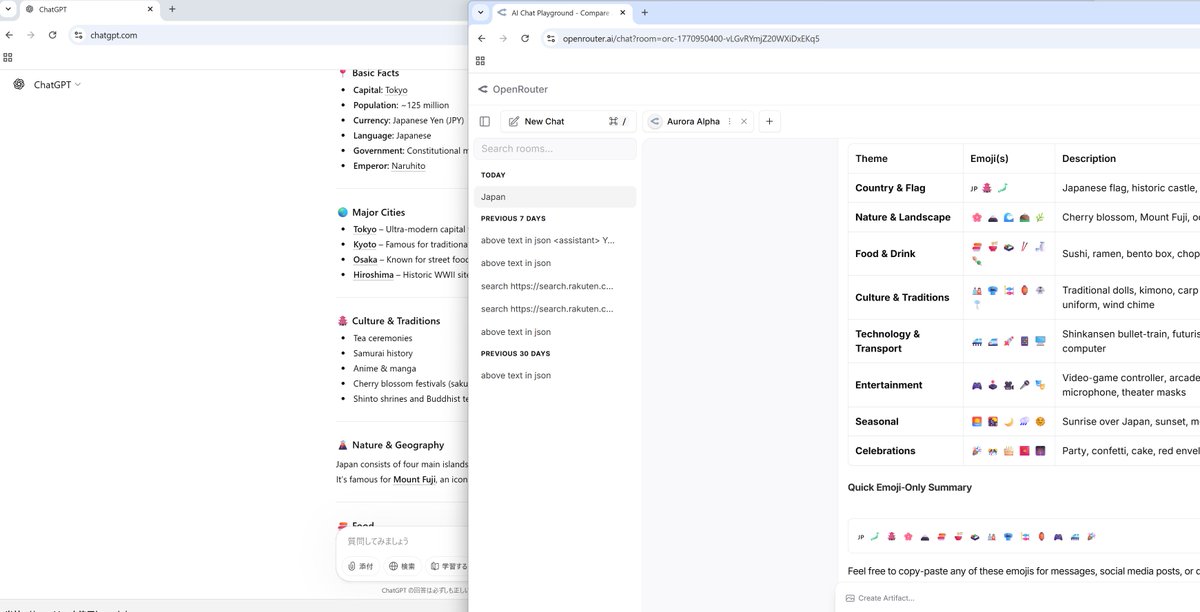This screenshot has height=612, width=1200.
Task: Click the 'Nature & Landscape' table cell
Action: [905, 217]
